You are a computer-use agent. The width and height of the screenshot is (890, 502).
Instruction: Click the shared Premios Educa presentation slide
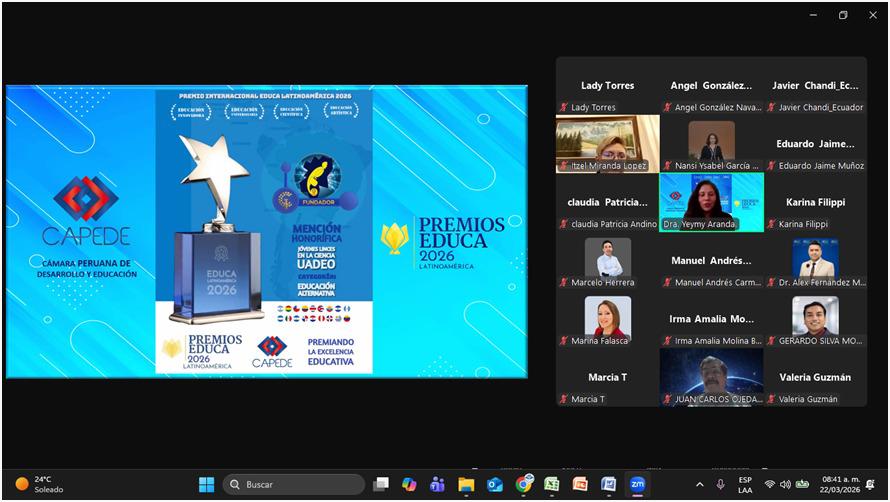point(266,231)
